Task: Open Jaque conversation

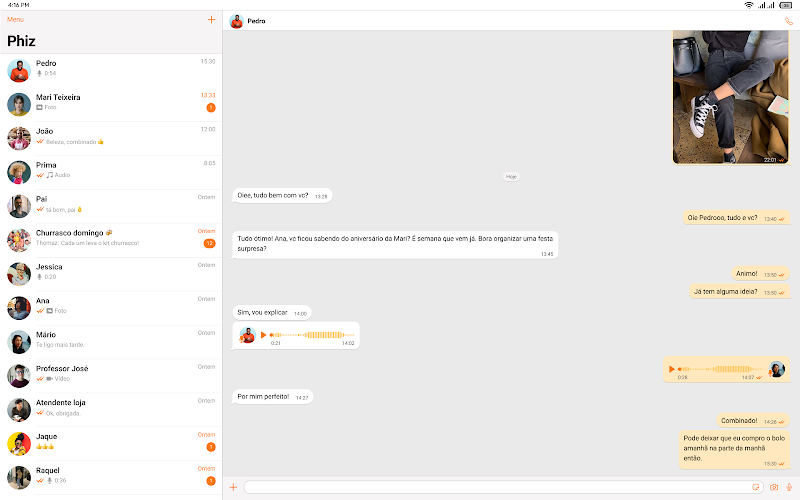Action: pyautogui.click(x=111, y=443)
